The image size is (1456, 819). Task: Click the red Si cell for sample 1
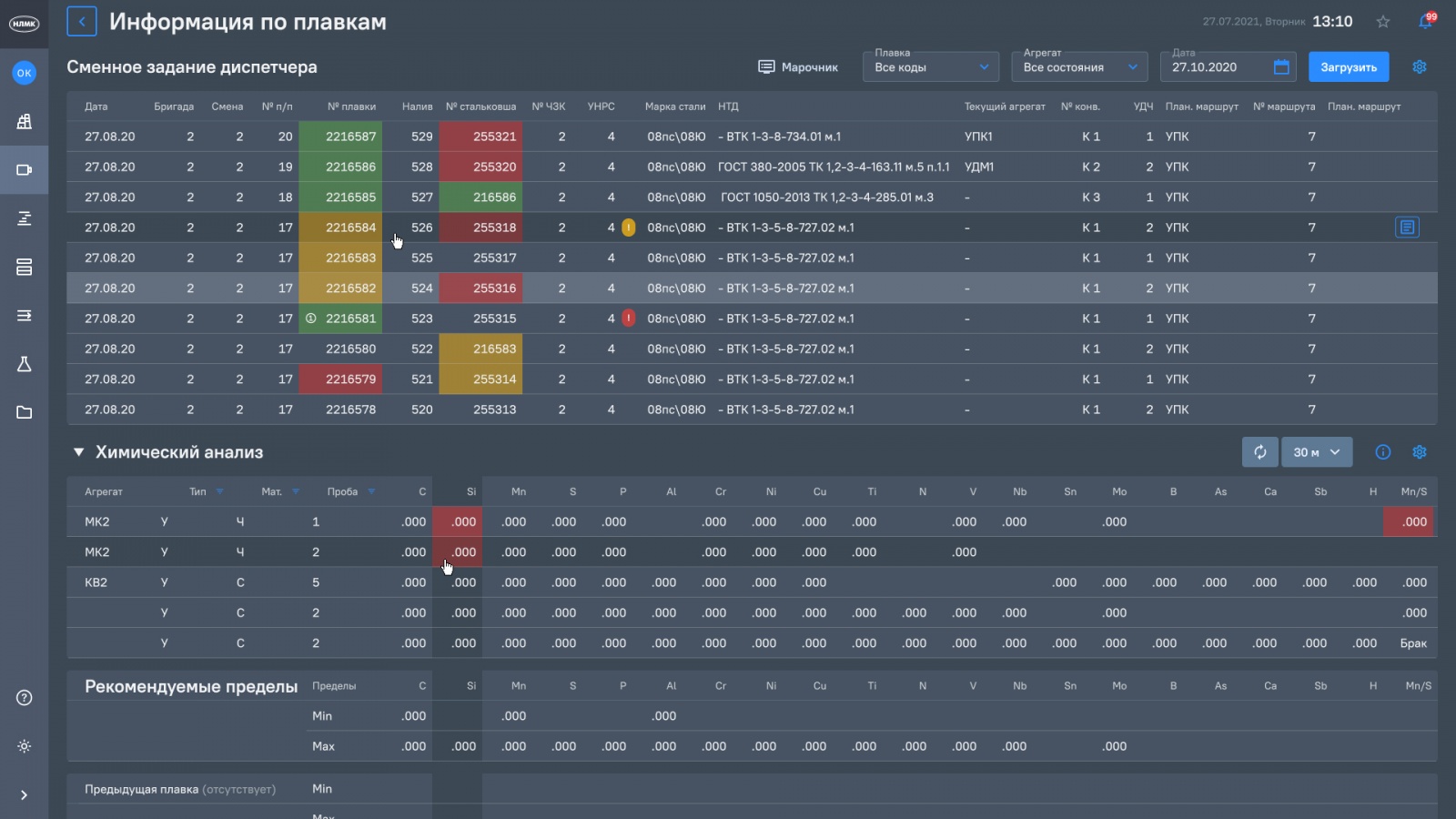458,522
